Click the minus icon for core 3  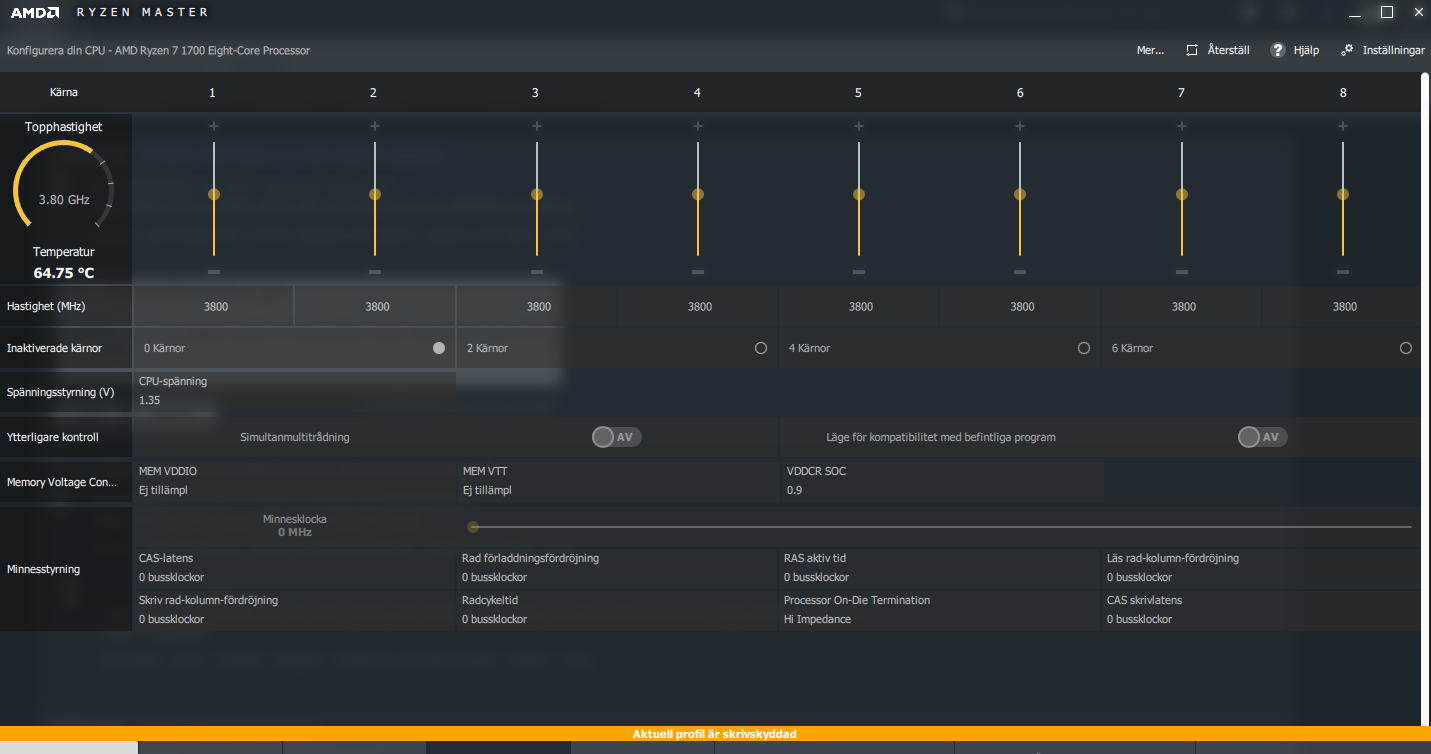537,272
